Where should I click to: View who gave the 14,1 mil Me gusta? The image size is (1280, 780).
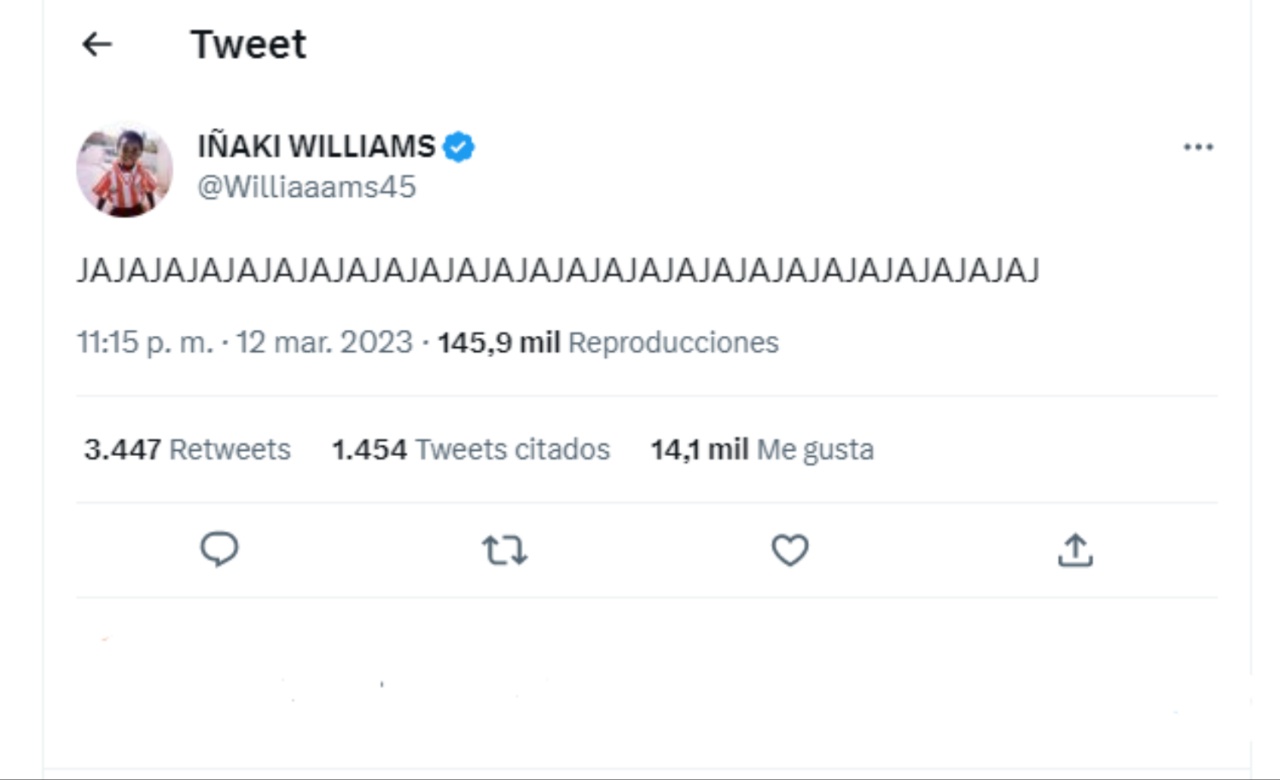click(763, 449)
